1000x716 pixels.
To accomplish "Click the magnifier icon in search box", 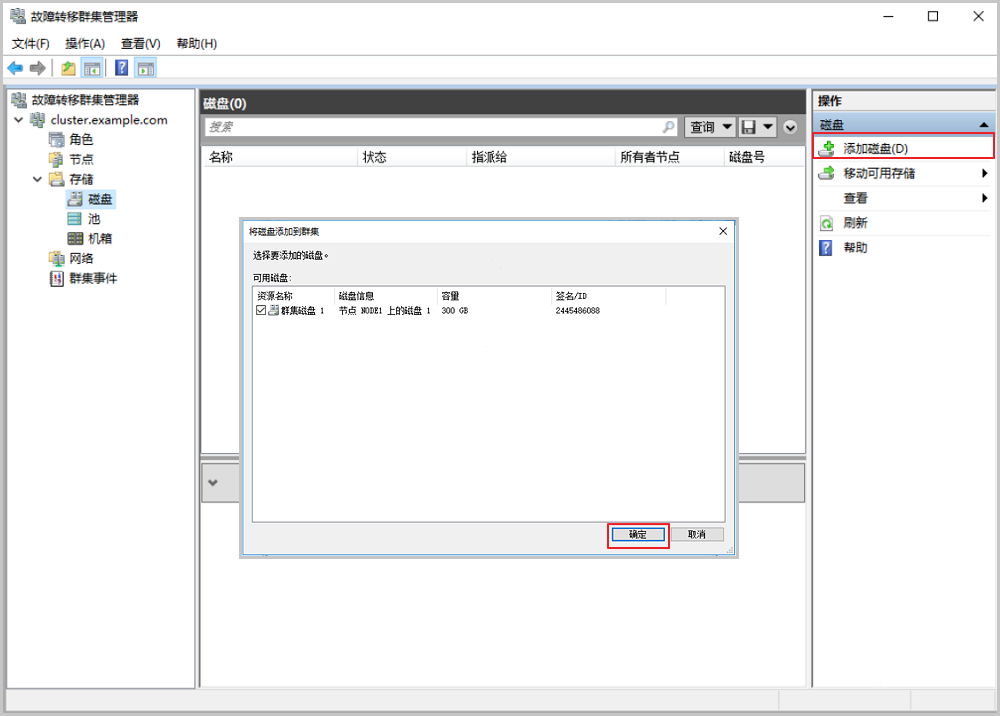I will click(669, 127).
